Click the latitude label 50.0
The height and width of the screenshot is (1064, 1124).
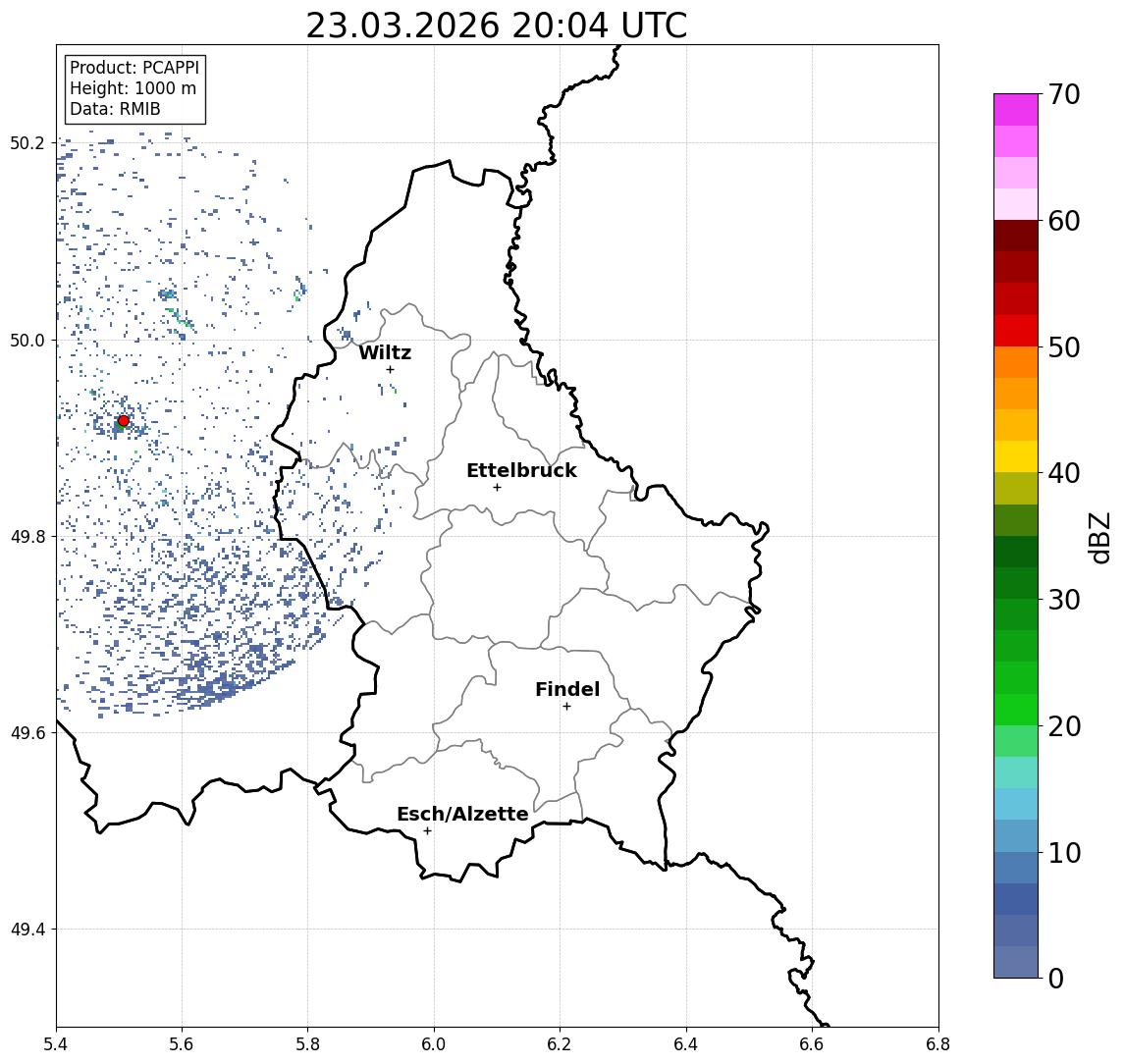pos(27,341)
